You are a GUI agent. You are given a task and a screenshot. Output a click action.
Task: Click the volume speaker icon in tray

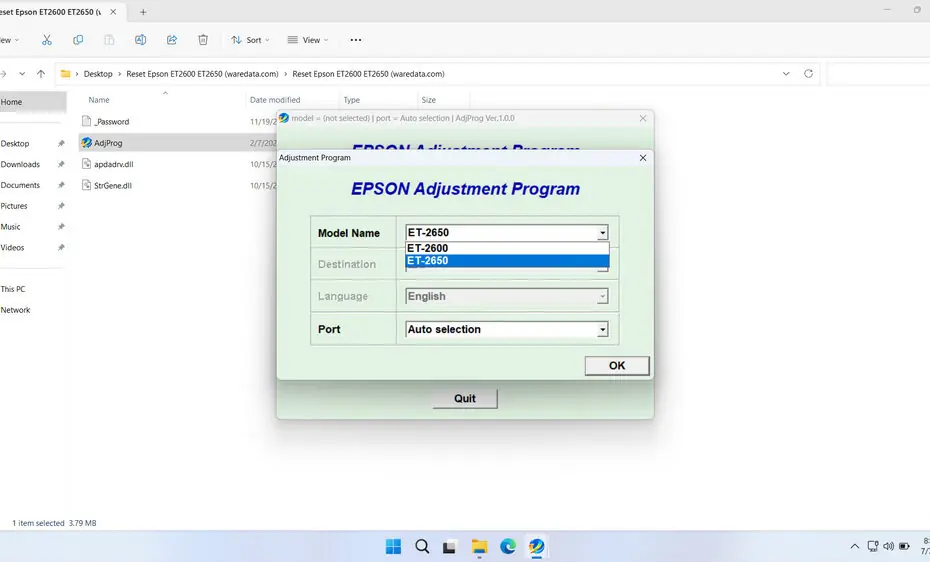coord(888,546)
